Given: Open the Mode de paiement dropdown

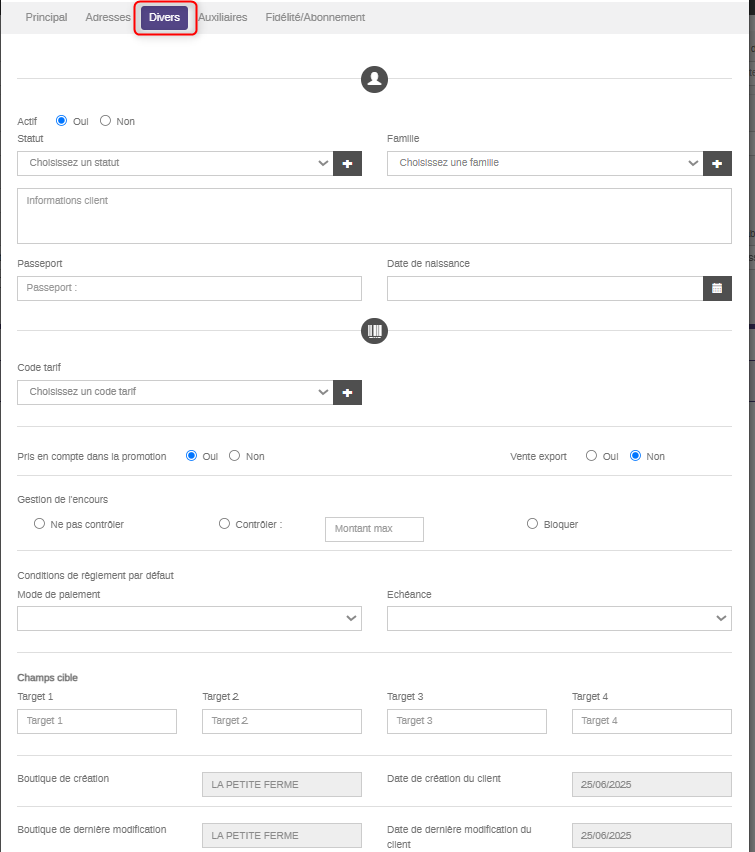Looking at the screenshot, I should [189, 619].
